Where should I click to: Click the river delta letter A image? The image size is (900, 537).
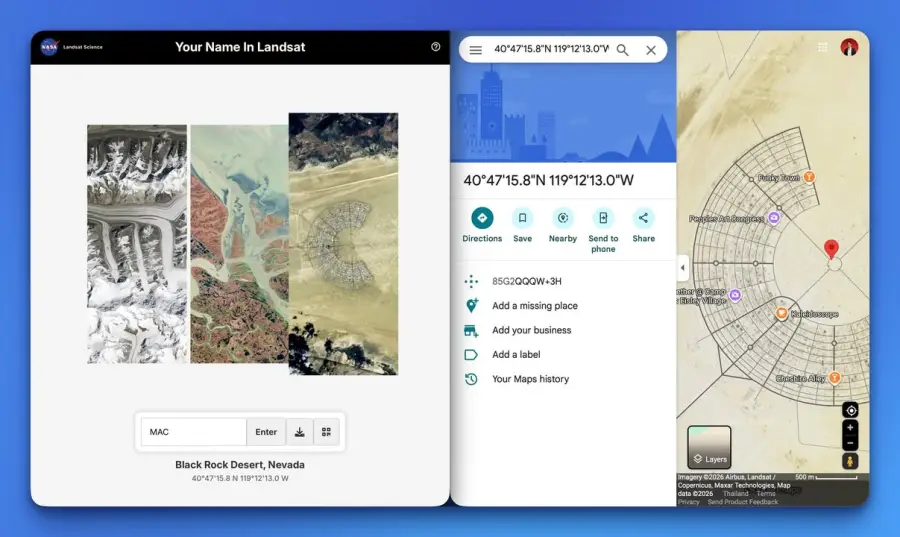coord(239,244)
